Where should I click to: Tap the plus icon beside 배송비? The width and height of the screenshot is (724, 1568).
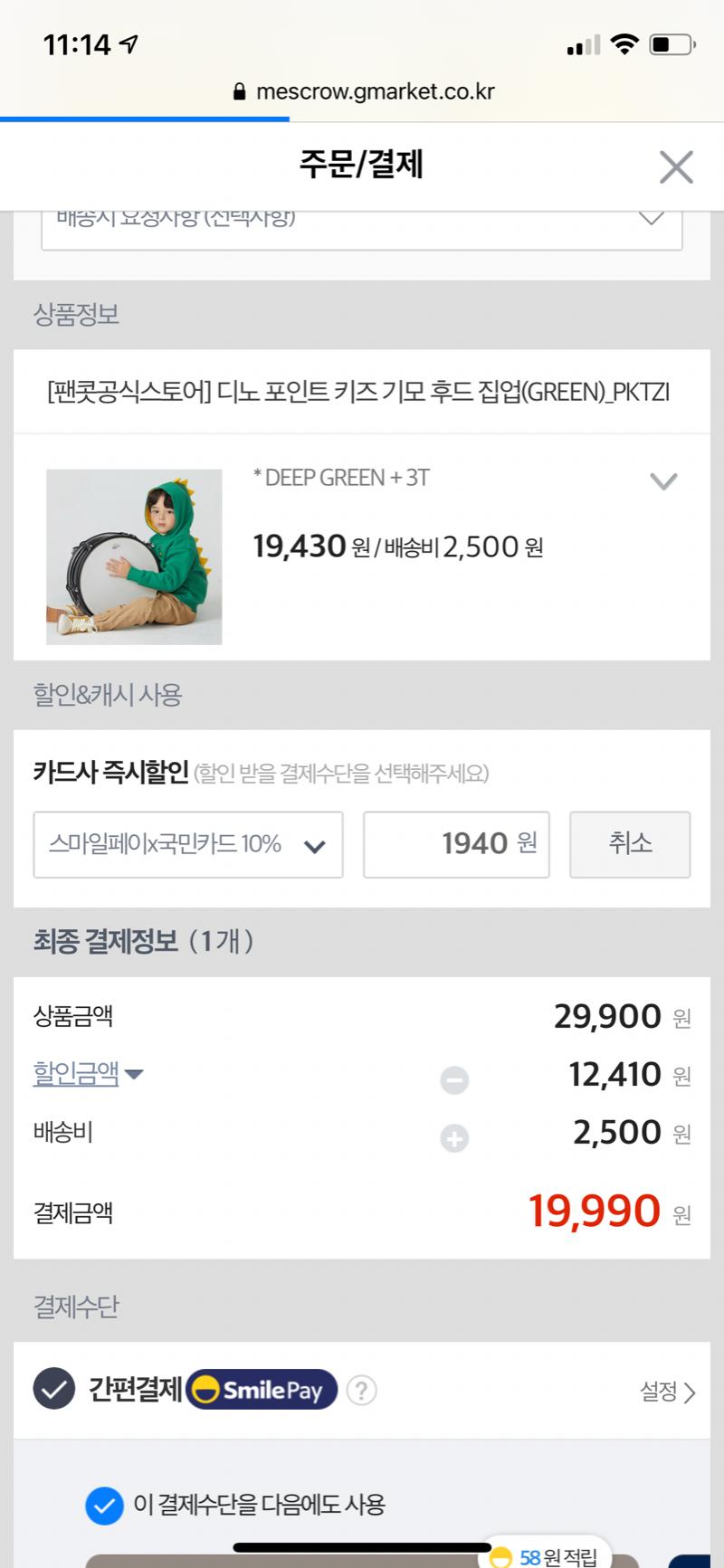click(454, 1137)
